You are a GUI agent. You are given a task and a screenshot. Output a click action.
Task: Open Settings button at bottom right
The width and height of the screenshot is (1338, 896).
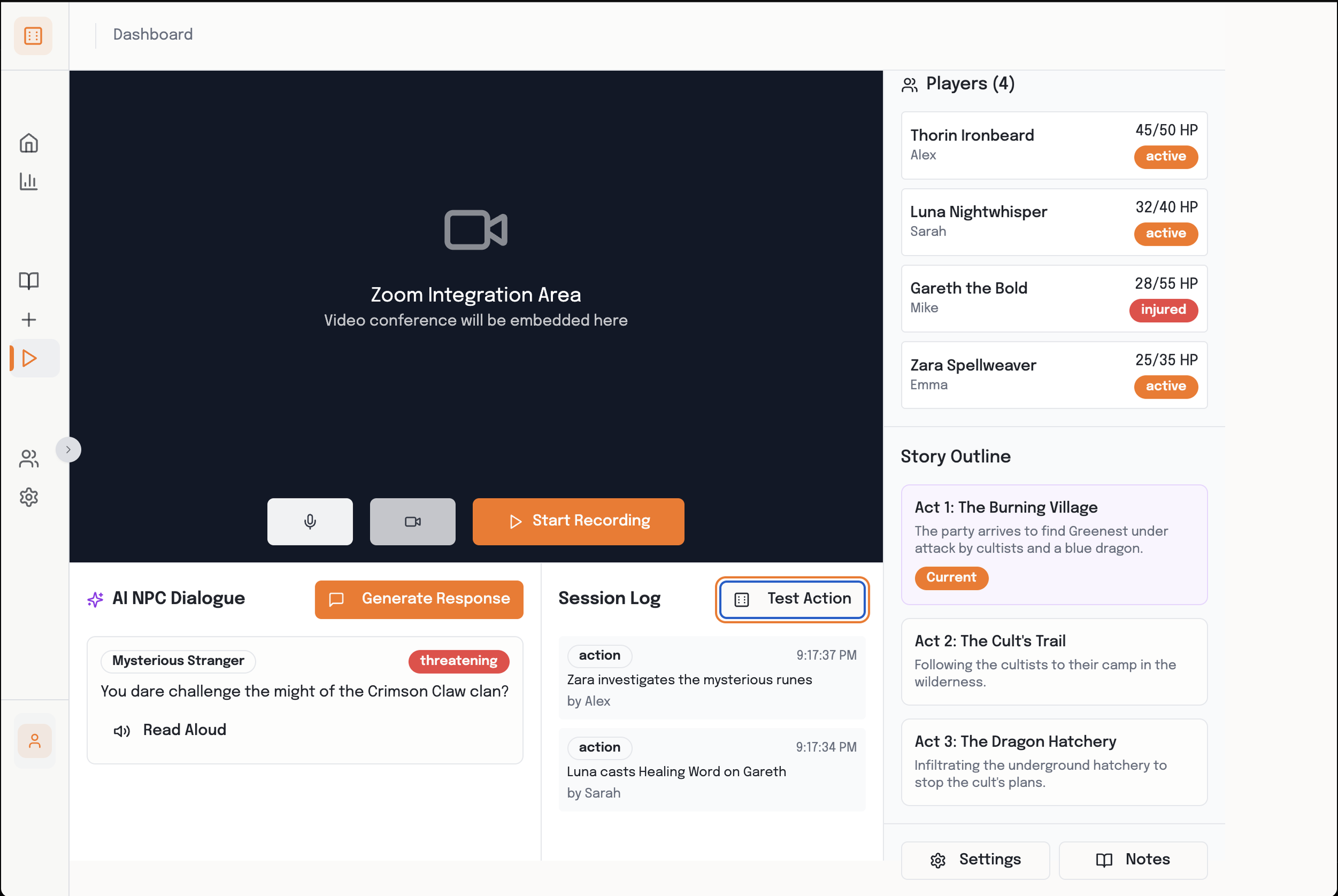(x=975, y=860)
